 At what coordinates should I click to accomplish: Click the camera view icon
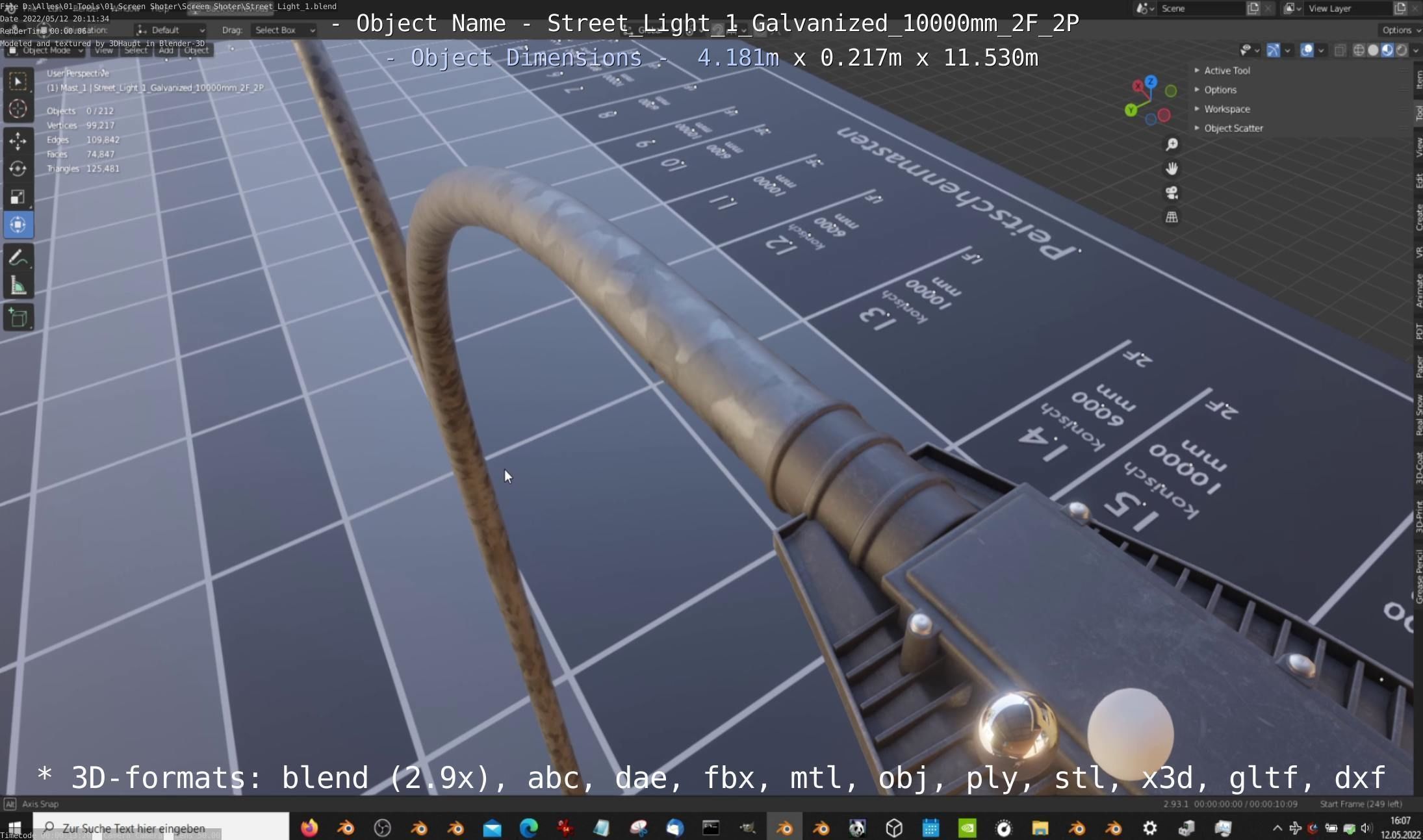click(1172, 193)
